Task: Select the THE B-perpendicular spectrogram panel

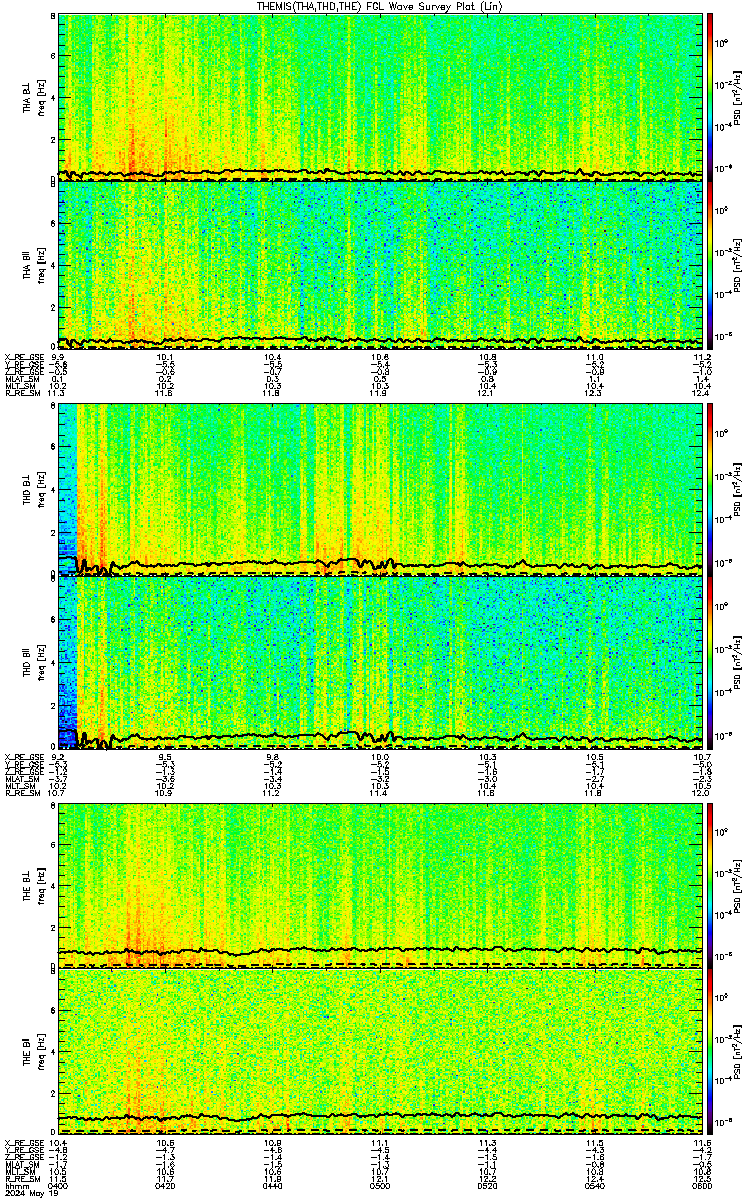Action: [381, 885]
